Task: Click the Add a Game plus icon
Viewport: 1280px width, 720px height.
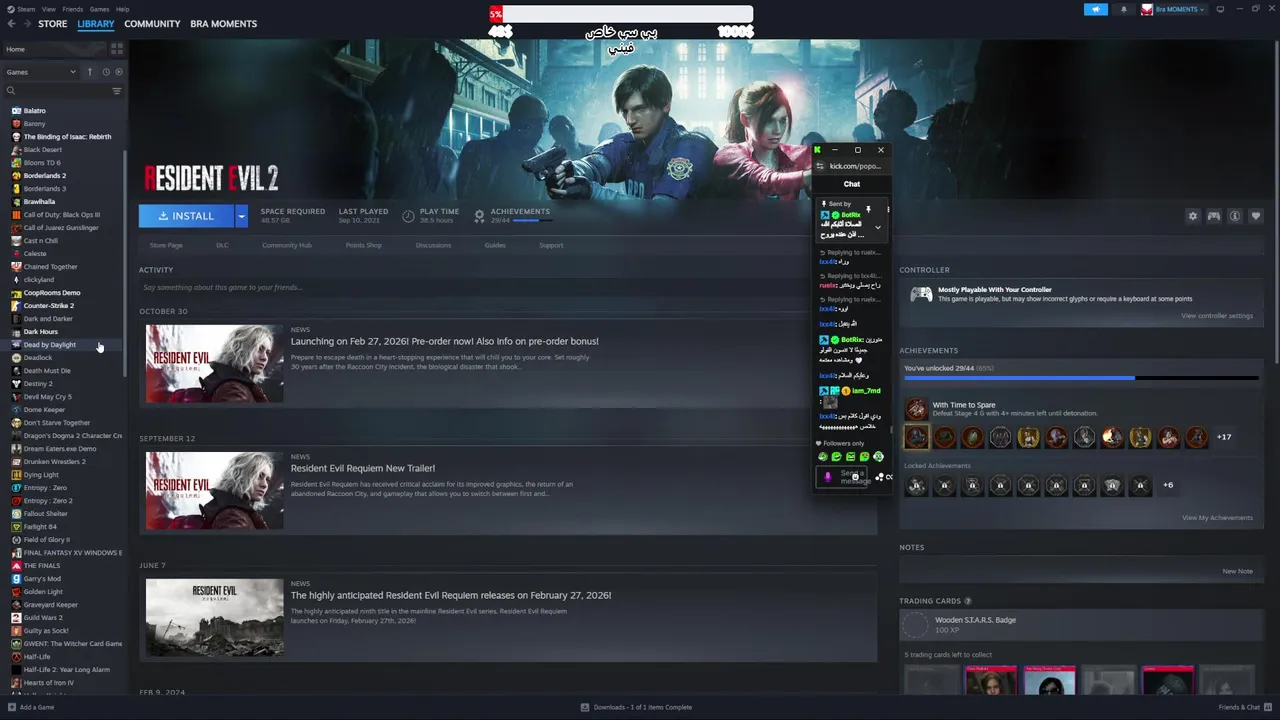Action: pos(12,707)
